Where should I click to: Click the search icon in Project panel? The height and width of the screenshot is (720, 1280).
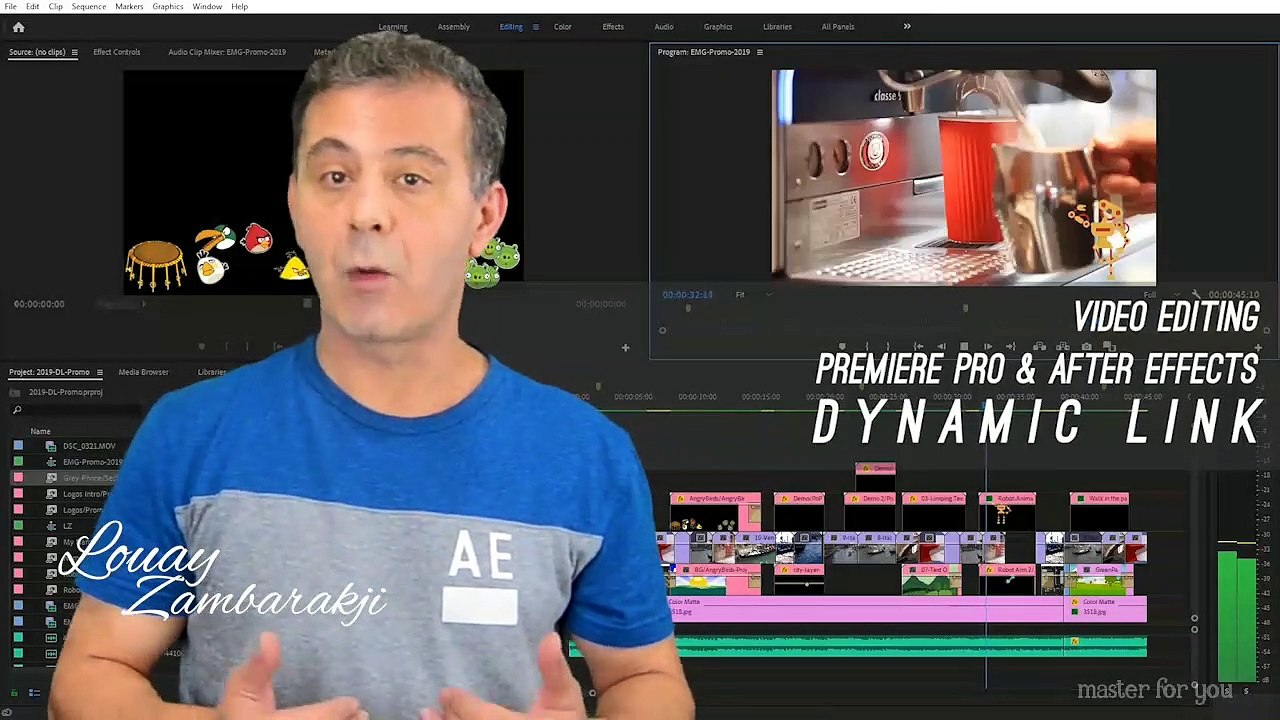pyautogui.click(x=17, y=410)
